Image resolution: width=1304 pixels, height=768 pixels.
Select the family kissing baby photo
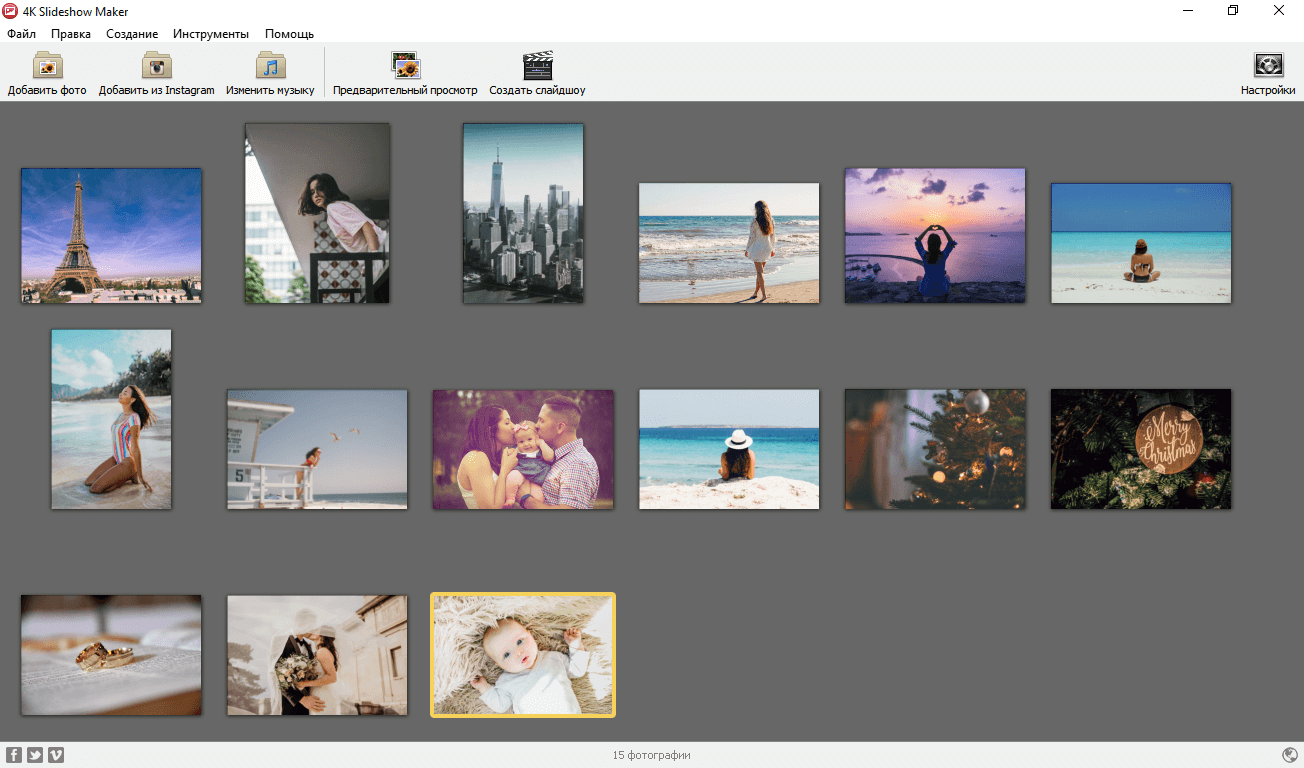click(x=523, y=449)
